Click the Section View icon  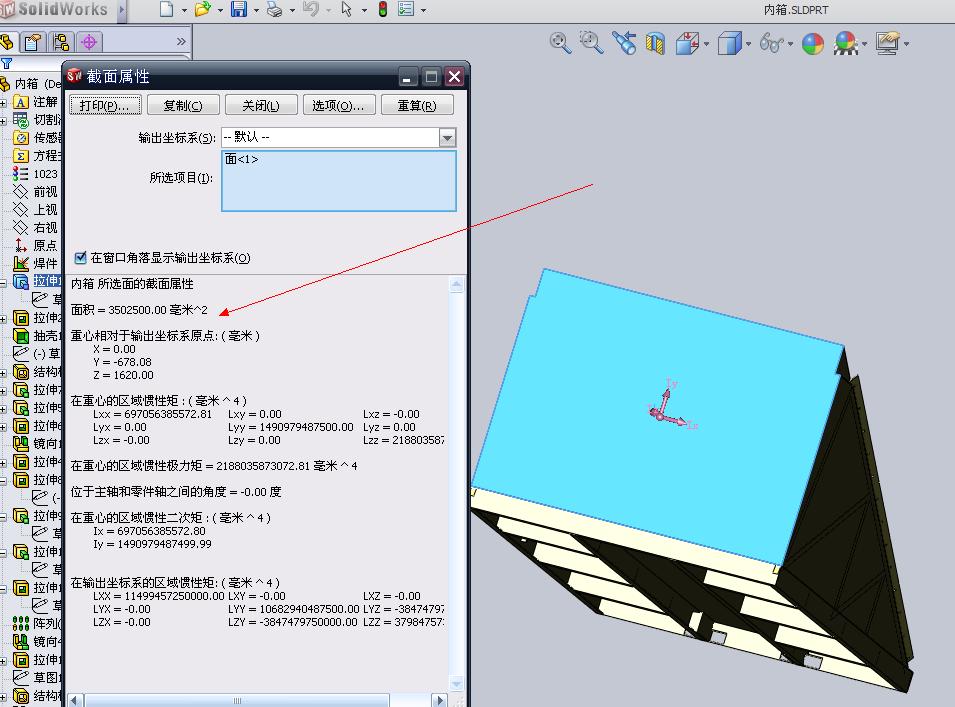655,43
